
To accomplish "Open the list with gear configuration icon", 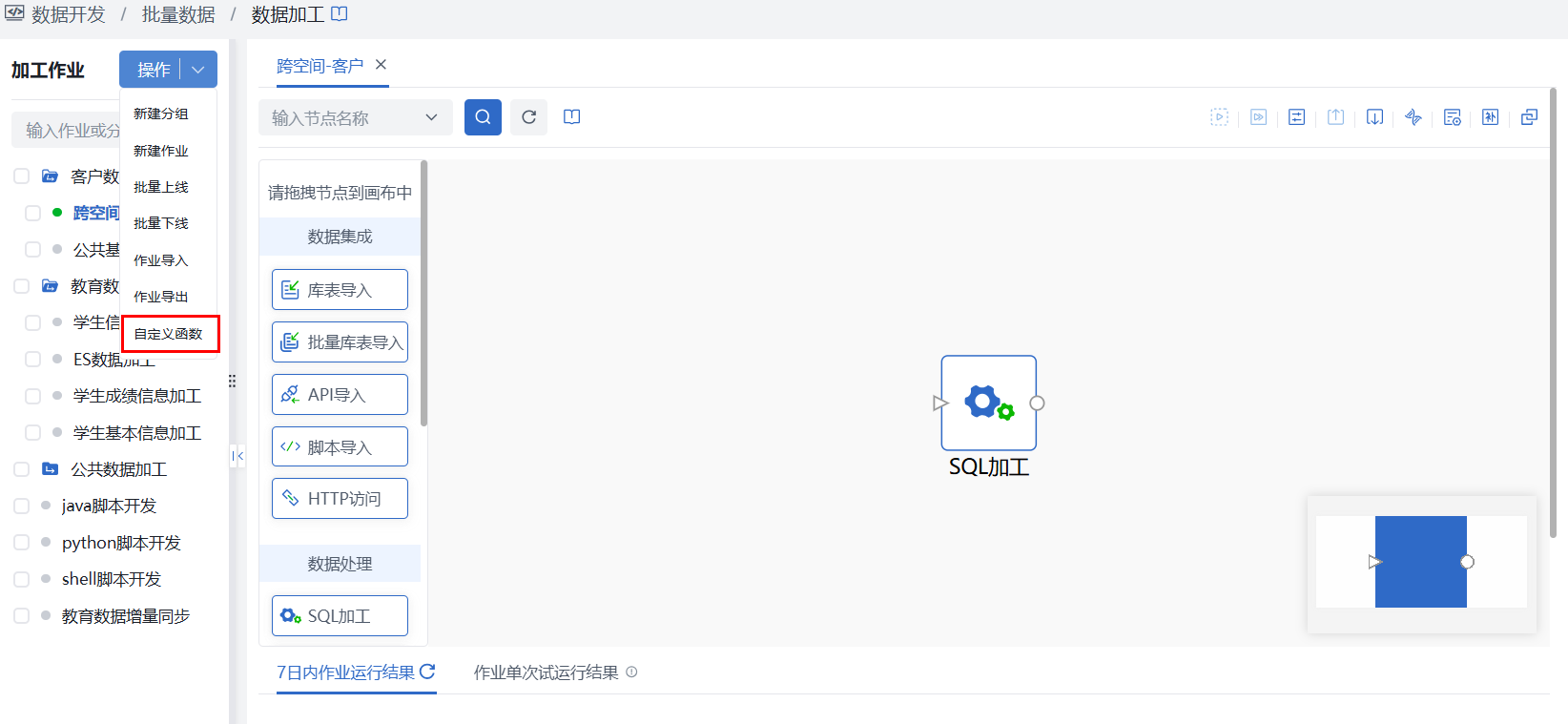I will click(x=1453, y=117).
